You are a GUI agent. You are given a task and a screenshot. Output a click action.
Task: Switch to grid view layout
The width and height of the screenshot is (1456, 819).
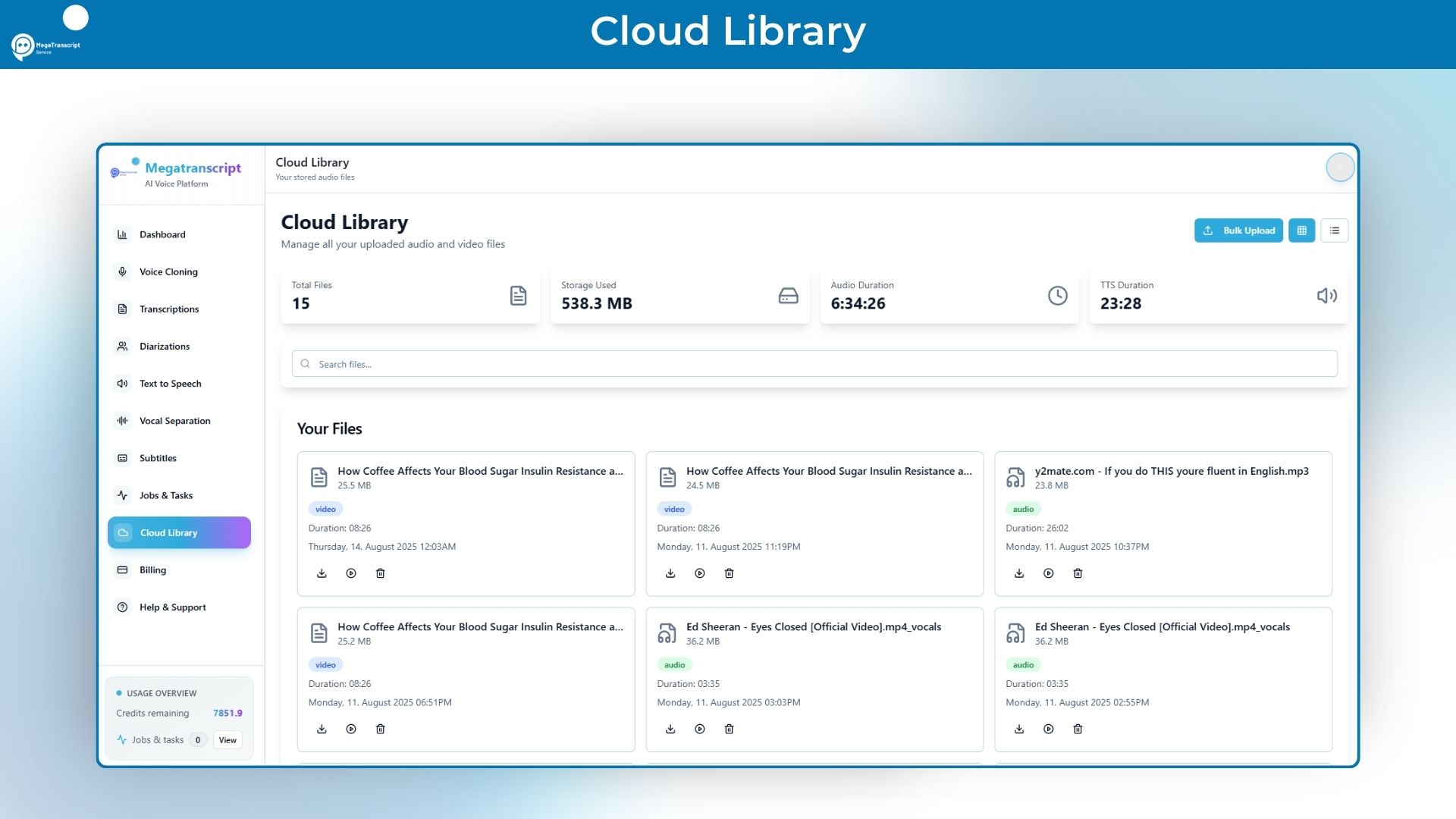[1301, 231]
